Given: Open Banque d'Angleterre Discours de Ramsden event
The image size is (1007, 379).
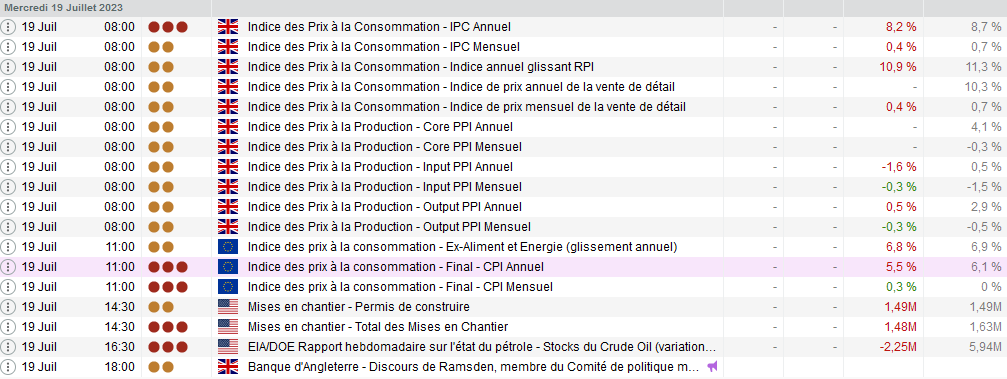Looking at the screenshot, I should 473,367.
